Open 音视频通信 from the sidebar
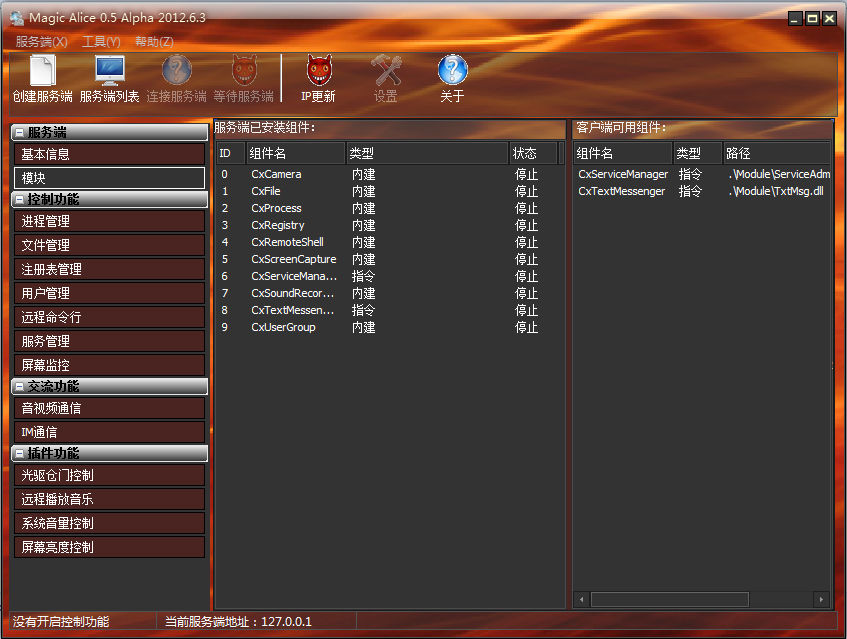Image resolution: width=847 pixels, height=639 pixels. 110,408
